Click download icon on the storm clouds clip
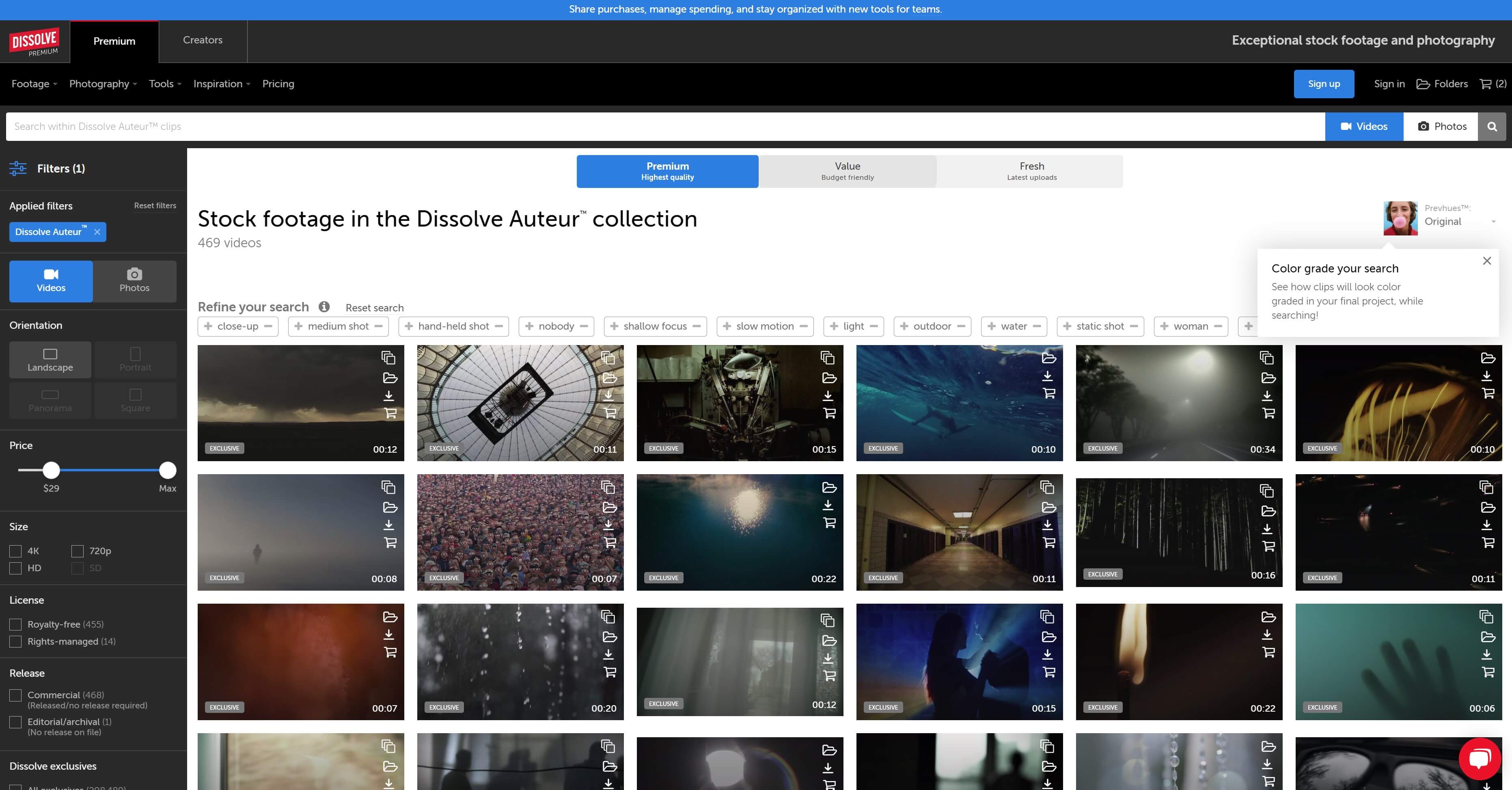Image resolution: width=1512 pixels, height=790 pixels. (x=388, y=395)
